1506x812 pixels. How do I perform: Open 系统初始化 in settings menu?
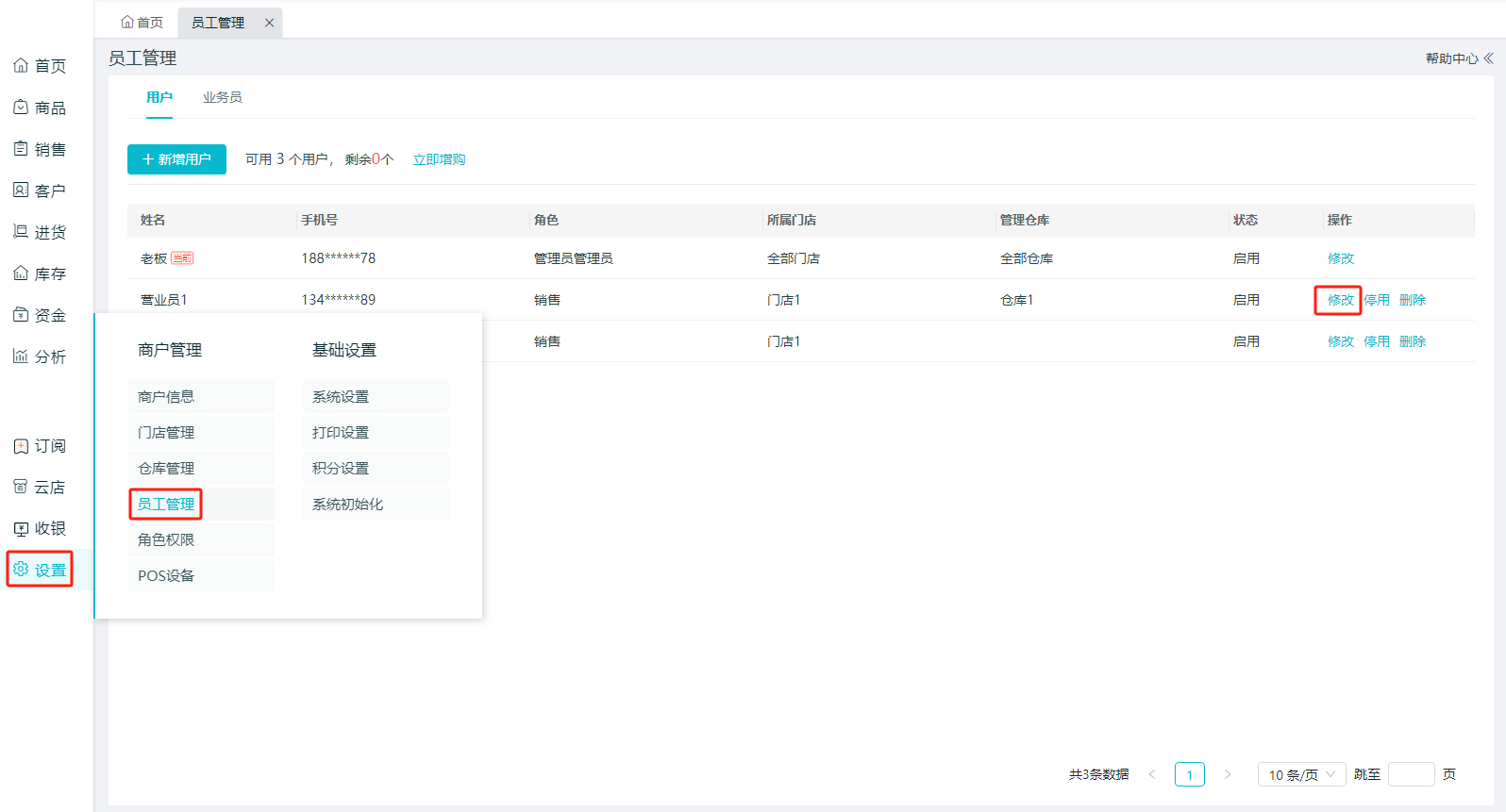click(376, 505)
